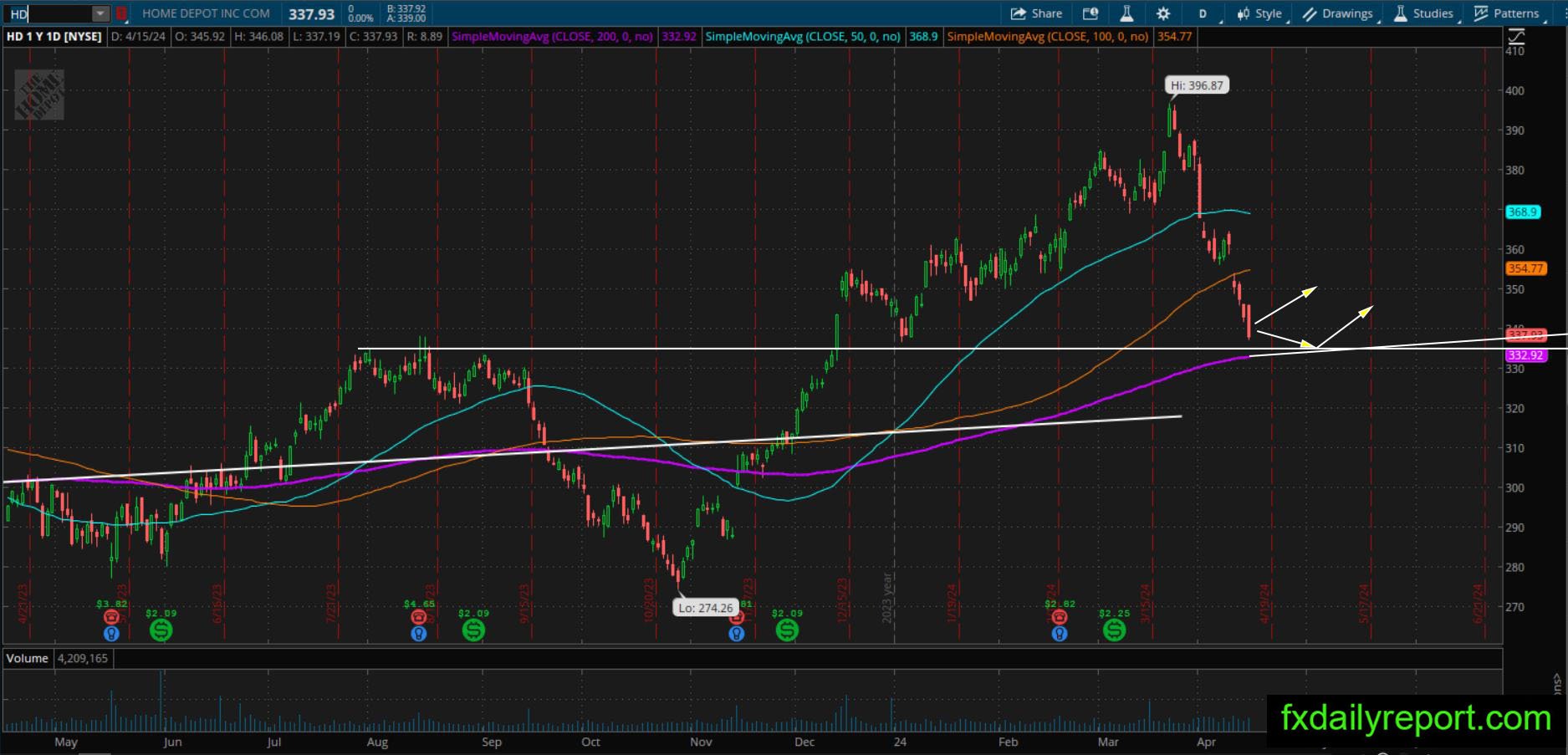
Task: Open chart settings gear icon
Action: pos(1163,13)
